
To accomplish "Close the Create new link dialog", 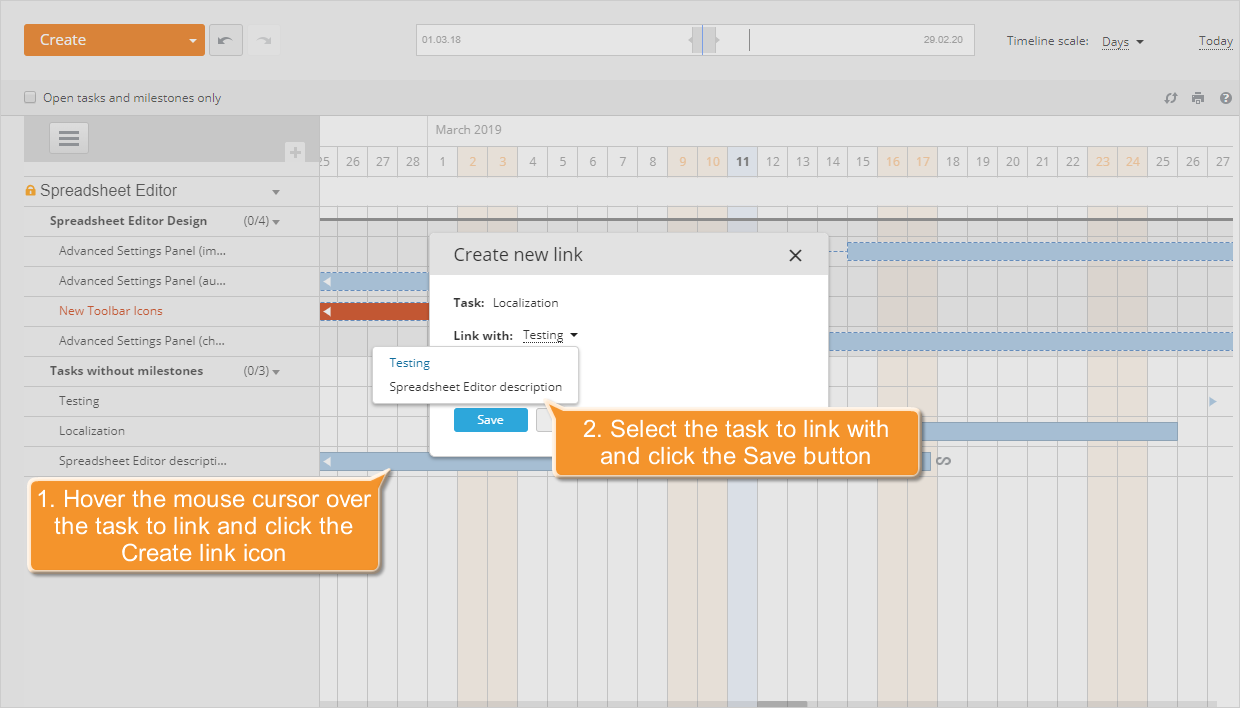I will coord(795,255).
